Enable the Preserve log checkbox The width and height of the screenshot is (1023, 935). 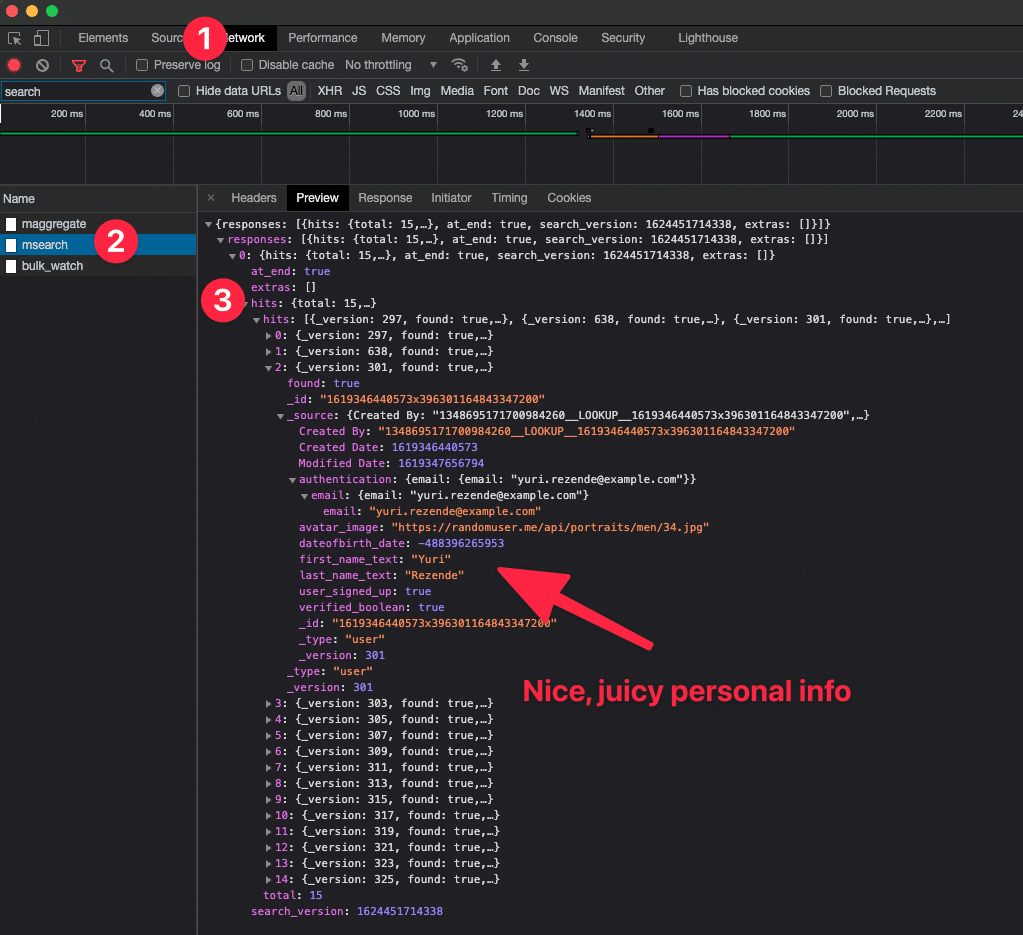click(142, 65)
